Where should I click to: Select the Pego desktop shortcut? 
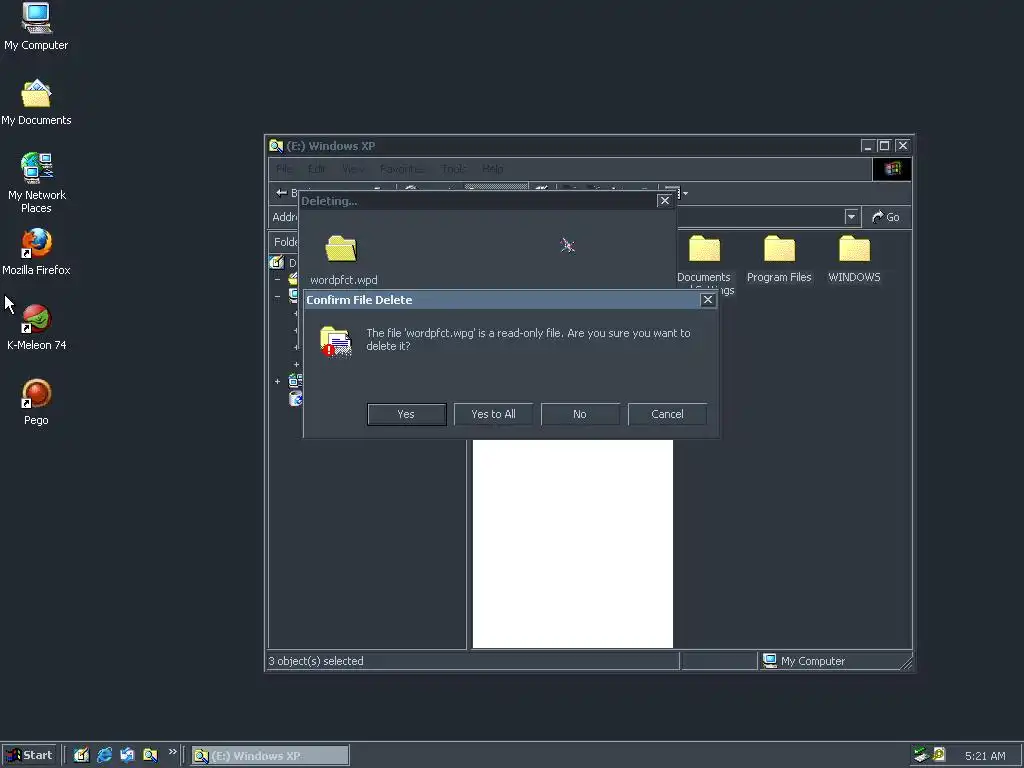pyautogui.click(x=36, y=402)
